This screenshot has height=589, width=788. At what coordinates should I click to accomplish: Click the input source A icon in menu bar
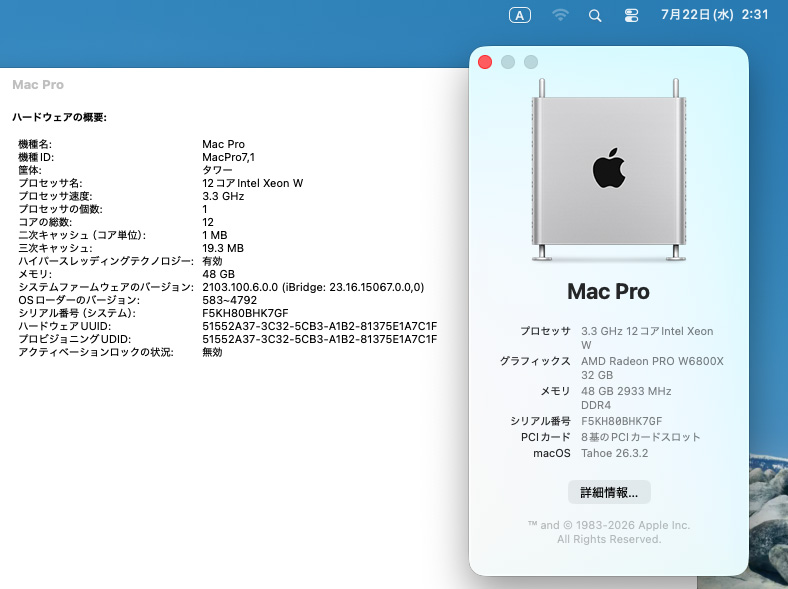click(x=520, y=16)
